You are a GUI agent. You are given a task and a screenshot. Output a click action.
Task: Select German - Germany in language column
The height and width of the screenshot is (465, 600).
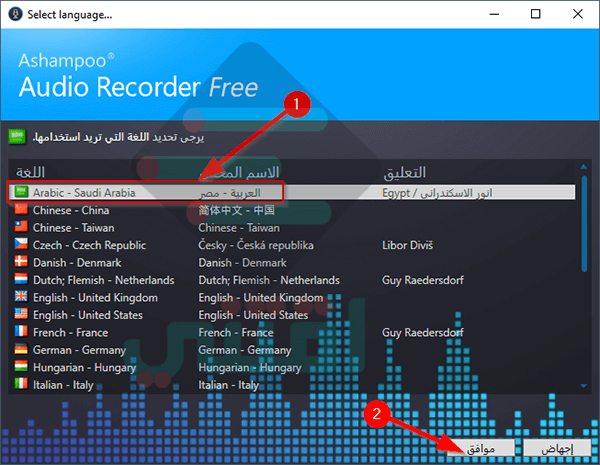coord(79,350)
